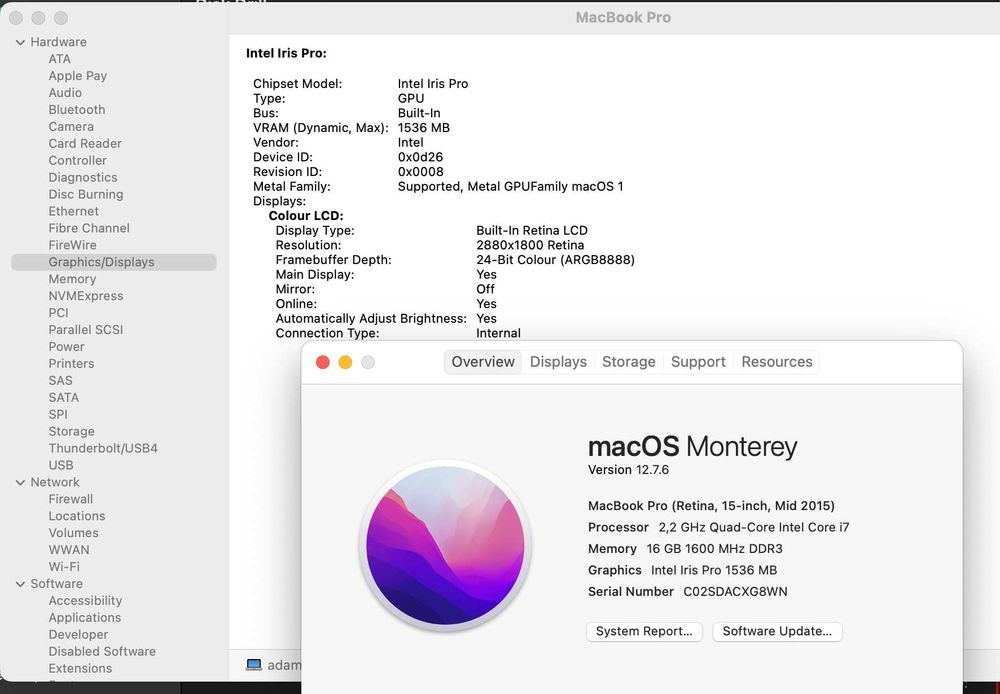Close the About This Mac window

click(323, 362)
